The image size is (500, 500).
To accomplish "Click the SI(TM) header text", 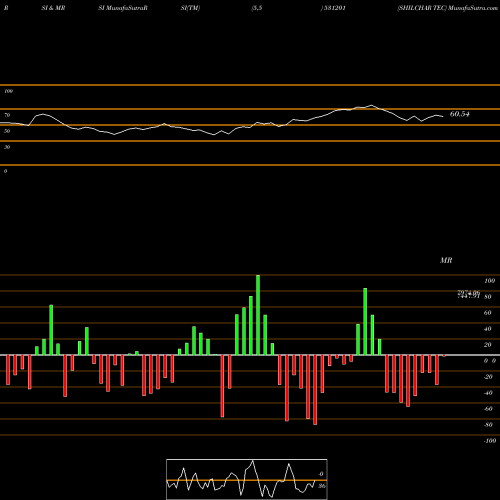I will click(190, 8).
